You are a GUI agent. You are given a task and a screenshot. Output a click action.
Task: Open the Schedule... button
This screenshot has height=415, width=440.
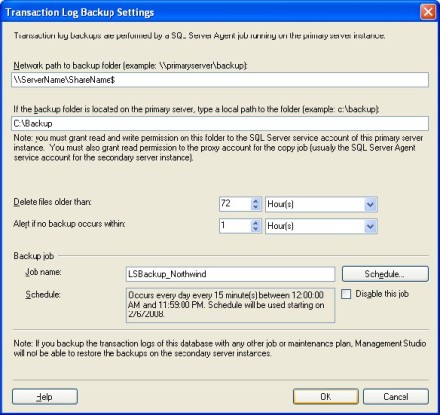pyautogui.click(x=385, y=274)
